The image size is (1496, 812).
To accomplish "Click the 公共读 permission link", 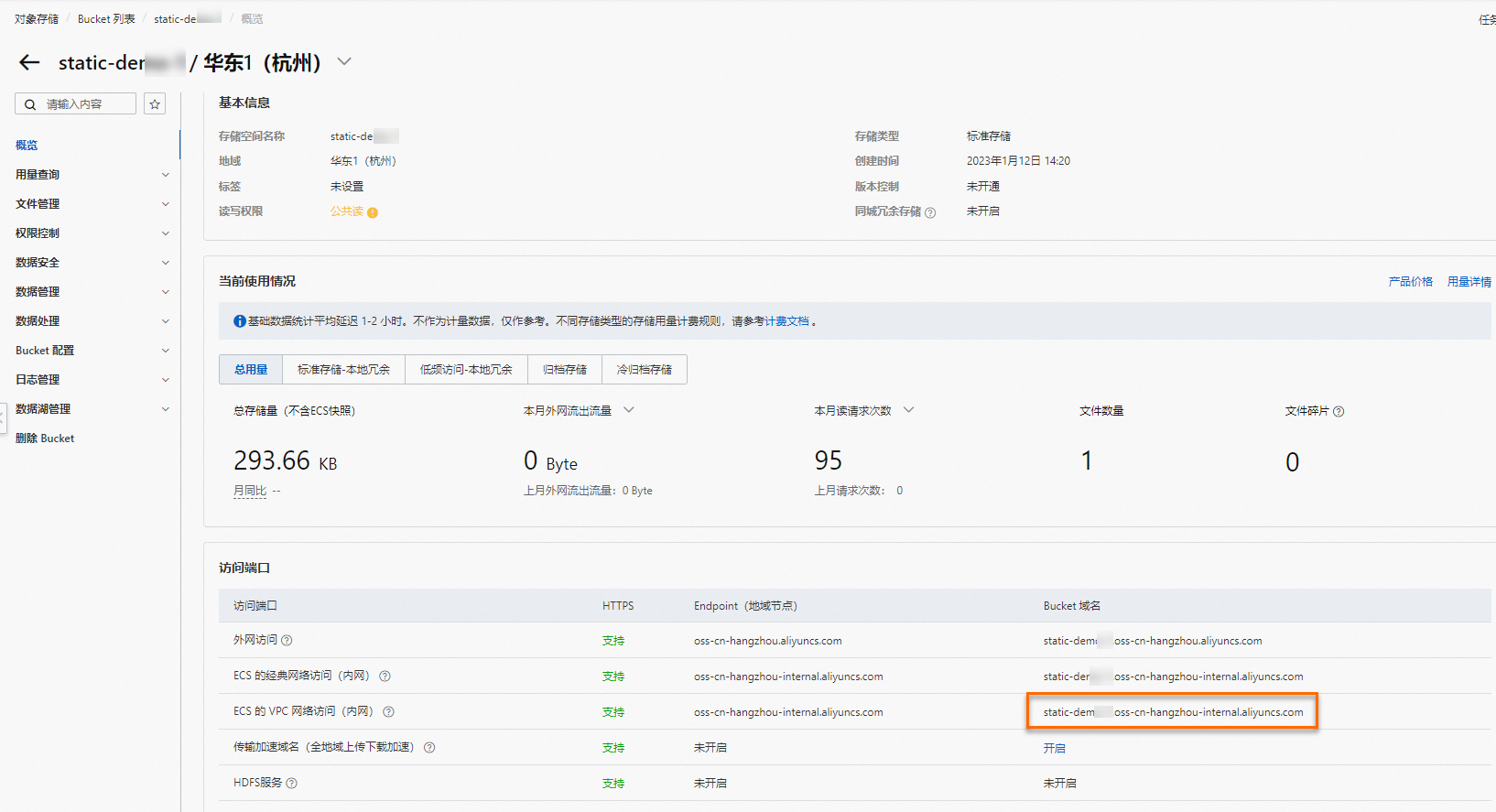I will pos(347,211).
